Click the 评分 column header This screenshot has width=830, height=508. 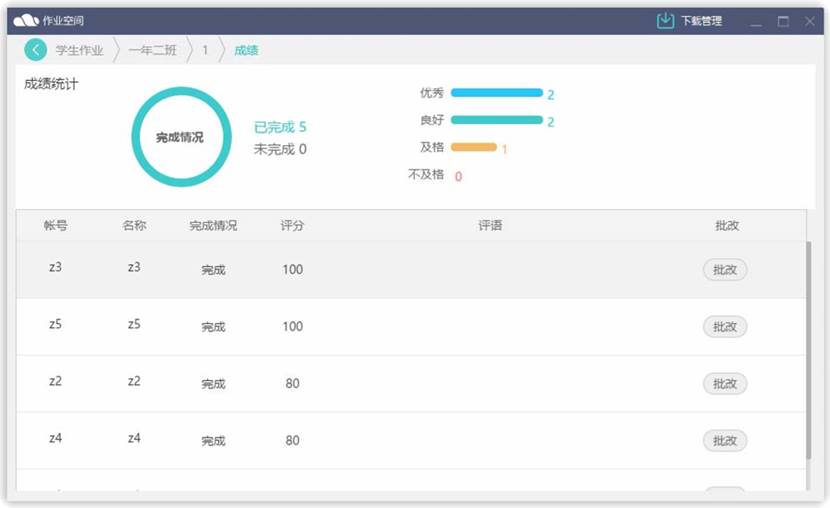tap(292, 225)
